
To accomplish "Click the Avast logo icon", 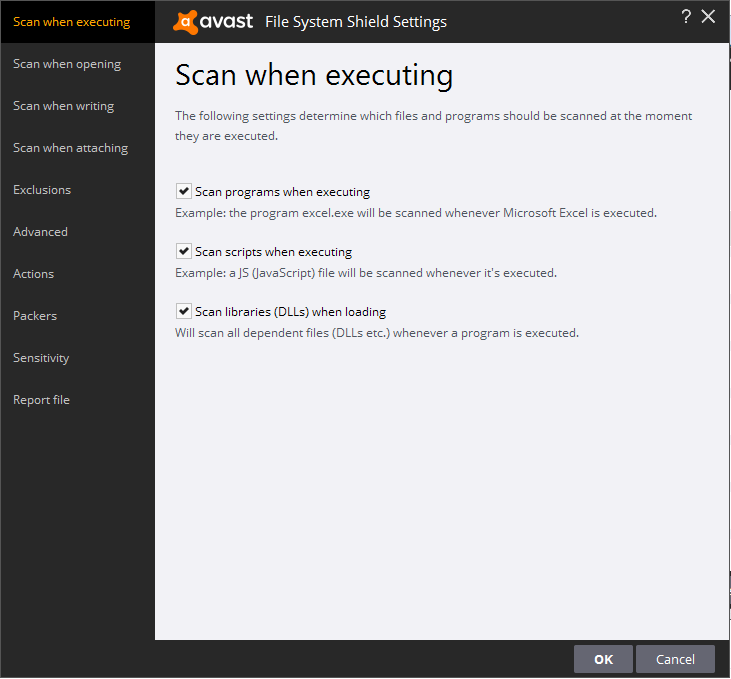I will [x=184, y=21].
